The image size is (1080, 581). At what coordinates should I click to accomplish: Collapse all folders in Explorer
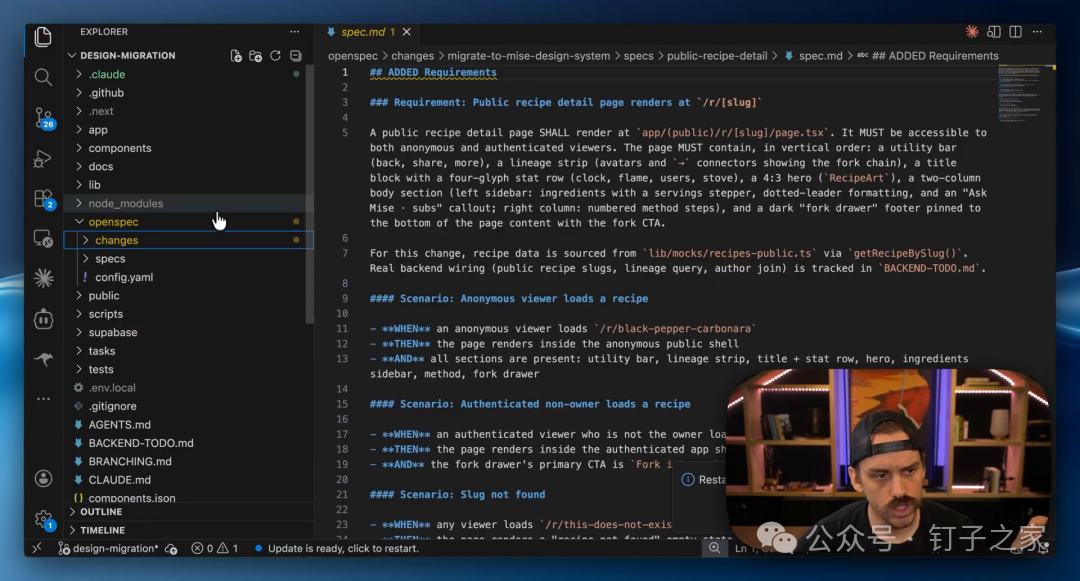295,56
